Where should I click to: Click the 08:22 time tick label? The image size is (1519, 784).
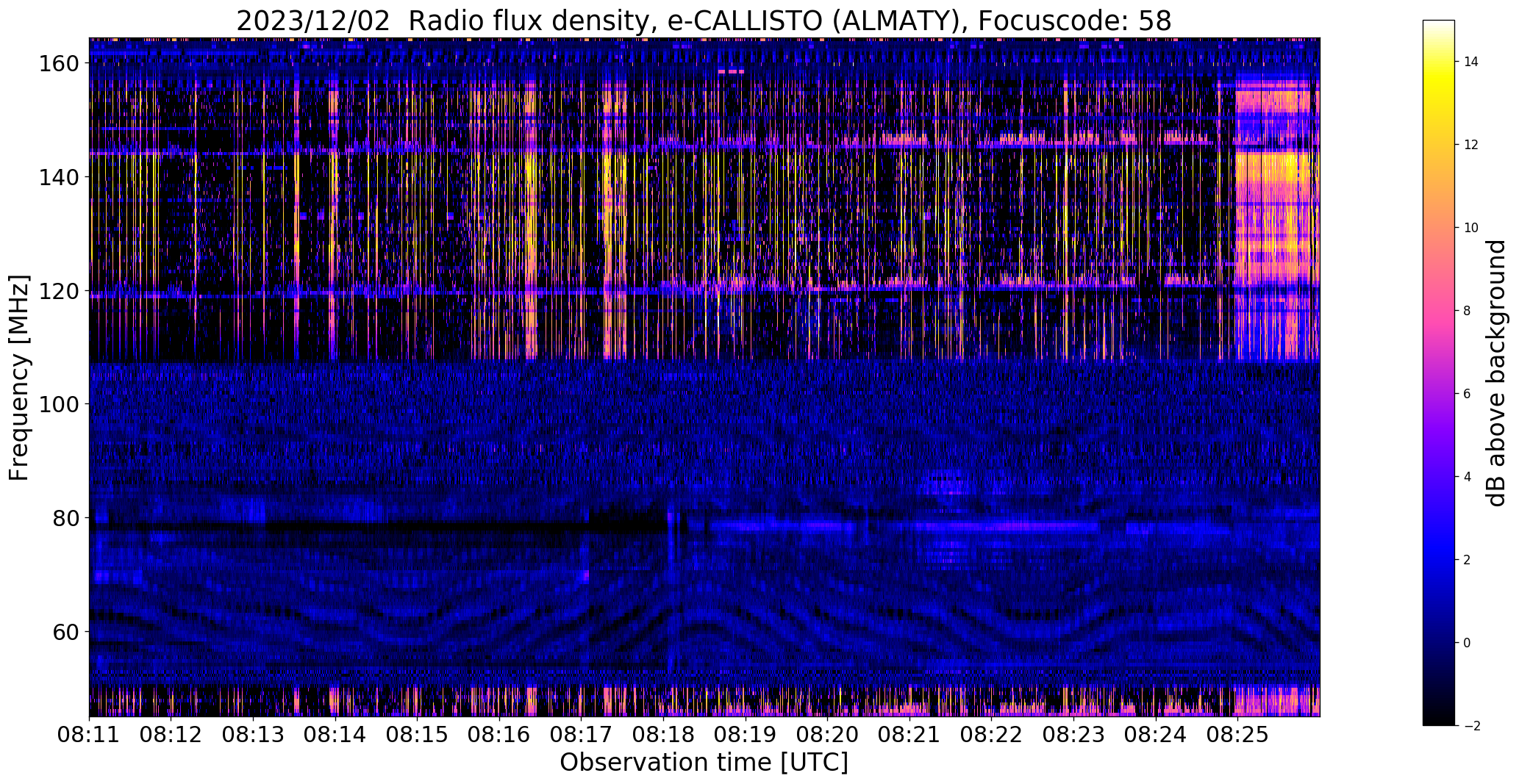click(991, 734)
